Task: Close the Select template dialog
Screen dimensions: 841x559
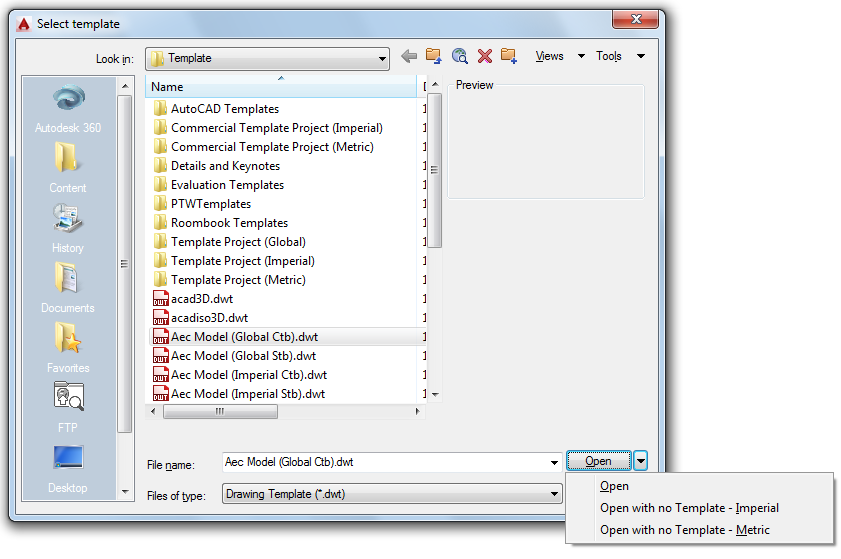Action: [636, 19]
